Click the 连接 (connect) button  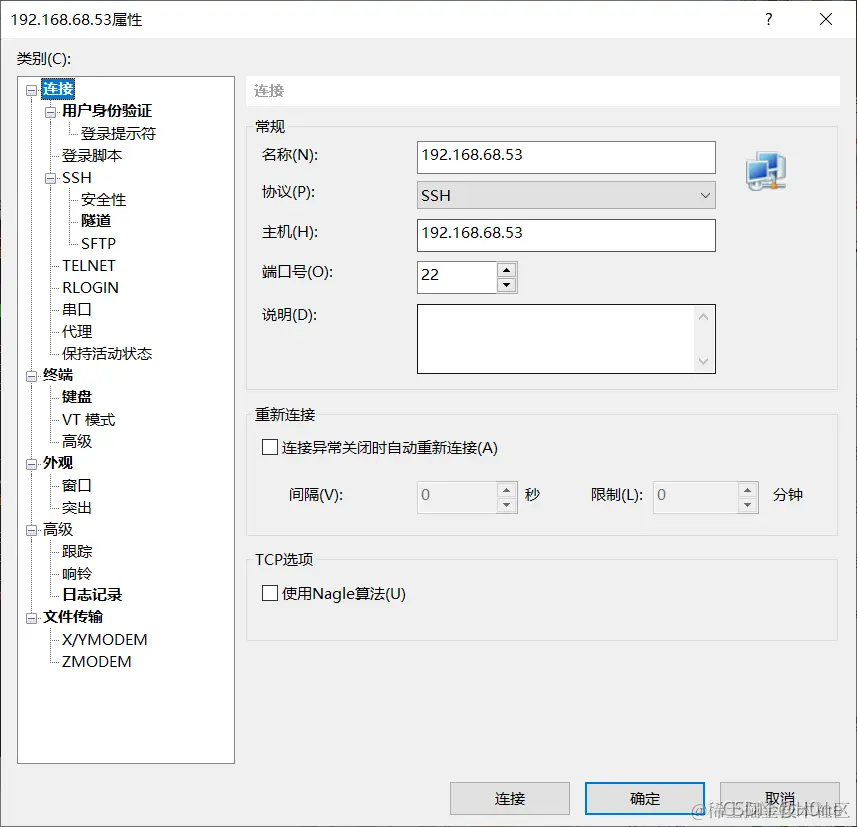click(x=510, y=798)
